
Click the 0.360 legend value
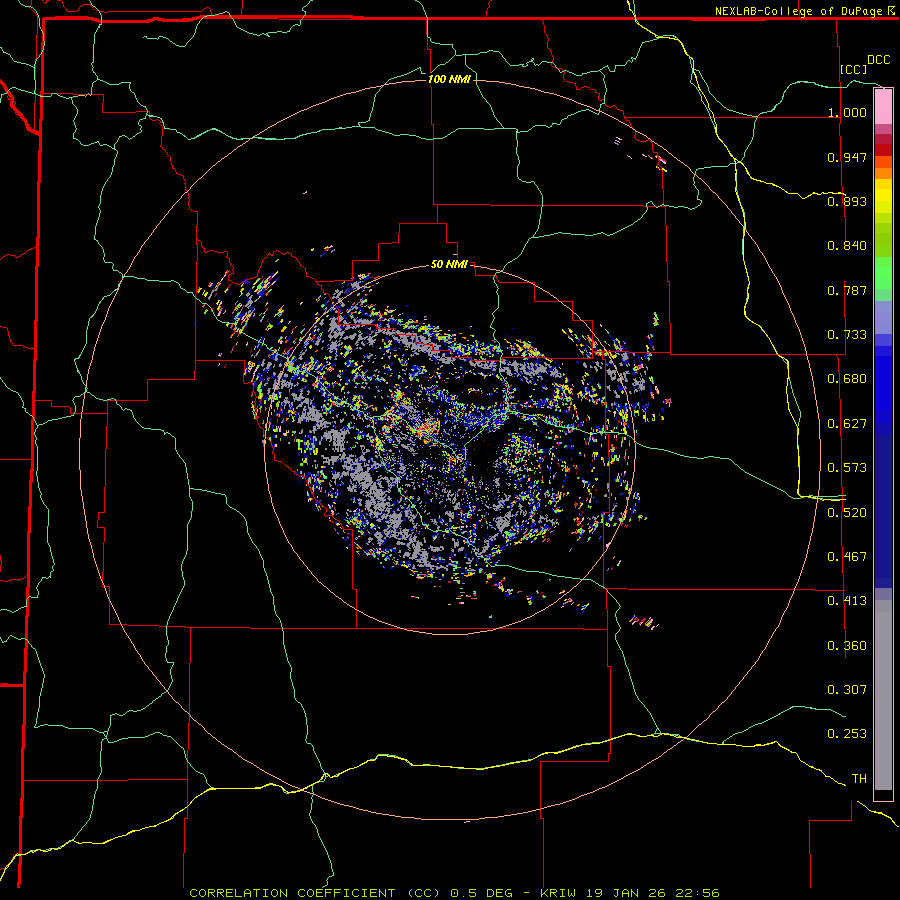coord(847,646)
